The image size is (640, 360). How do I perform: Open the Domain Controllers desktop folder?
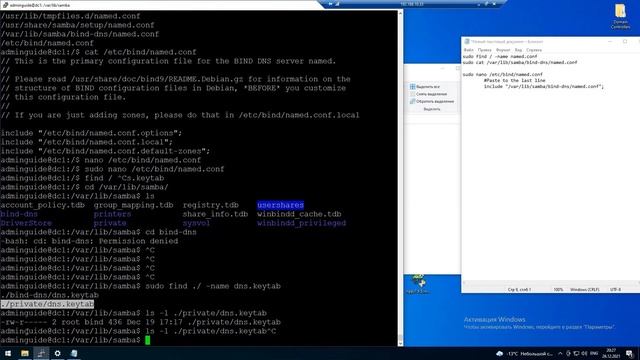click(620, 16)
